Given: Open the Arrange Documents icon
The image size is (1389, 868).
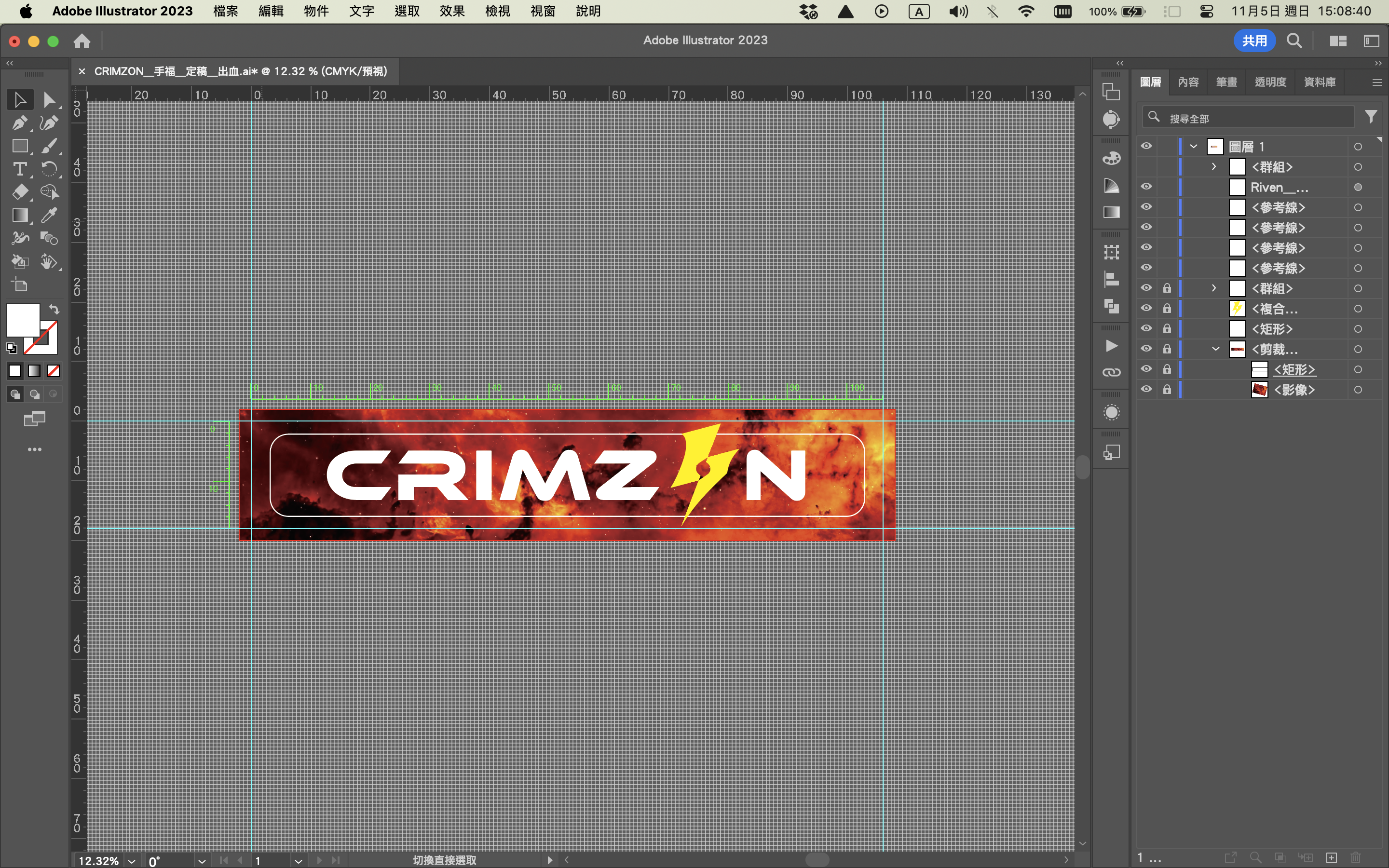Looking at the screenshot, I should click(x=1338, y=41).
